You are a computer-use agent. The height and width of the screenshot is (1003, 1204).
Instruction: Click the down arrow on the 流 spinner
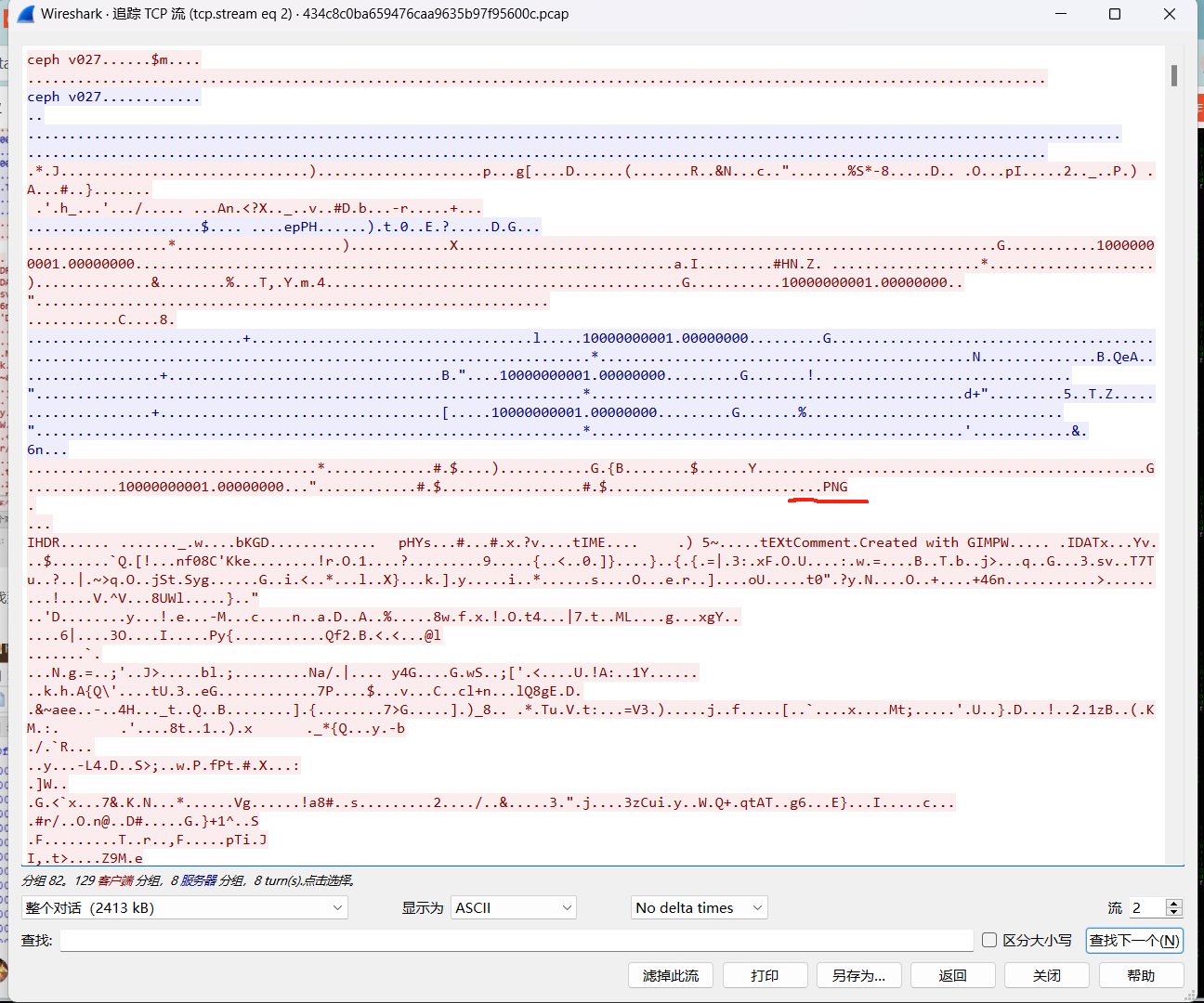point(1173,912)
